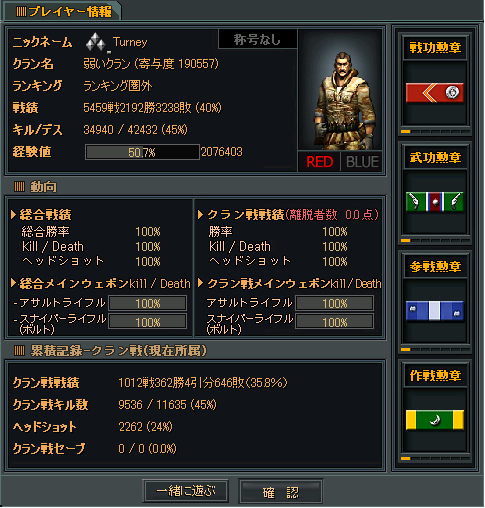The height and width of the screenshot is (508, 485).
Task: Expand 総合メインウェポン kill/Death arrow
Action: coord(13,283)
